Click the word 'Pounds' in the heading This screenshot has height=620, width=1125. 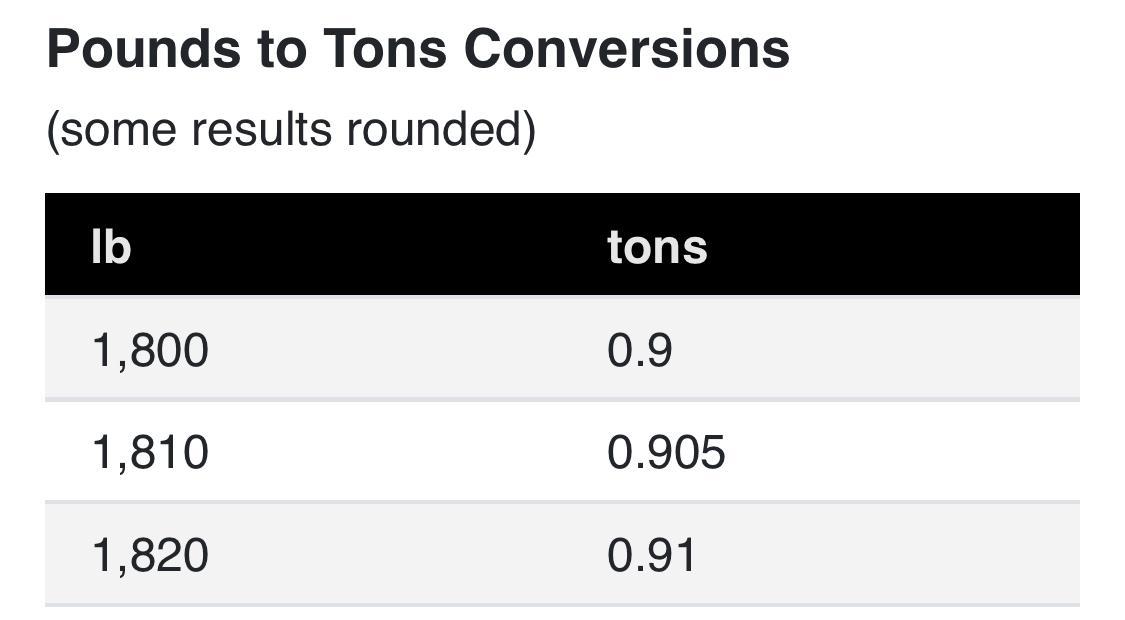point(143,49)
